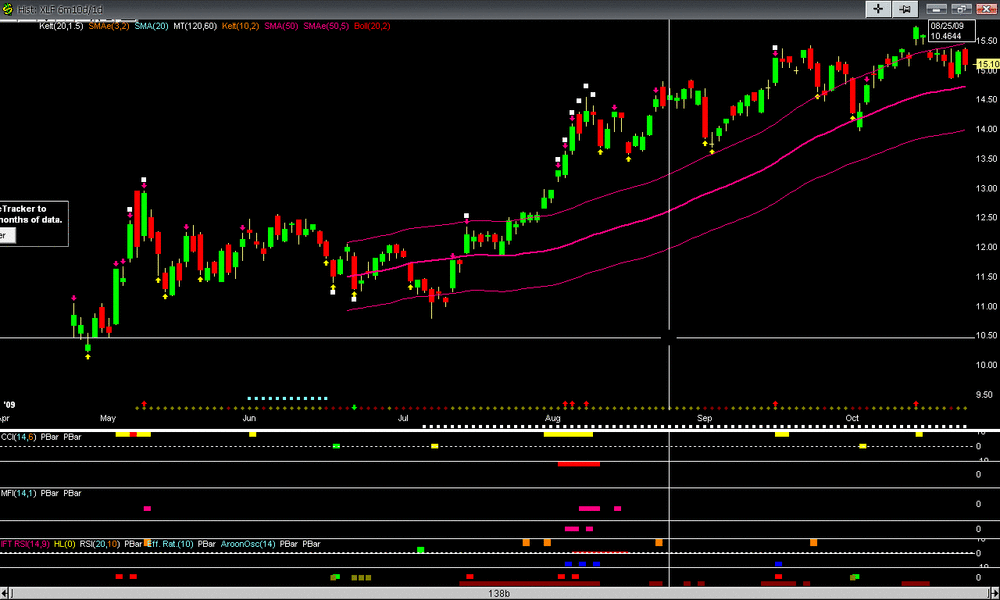This screenshot has width=1000, height=600.
Task: Select the SMA(20) indicator label
Action: pos(151,26)
